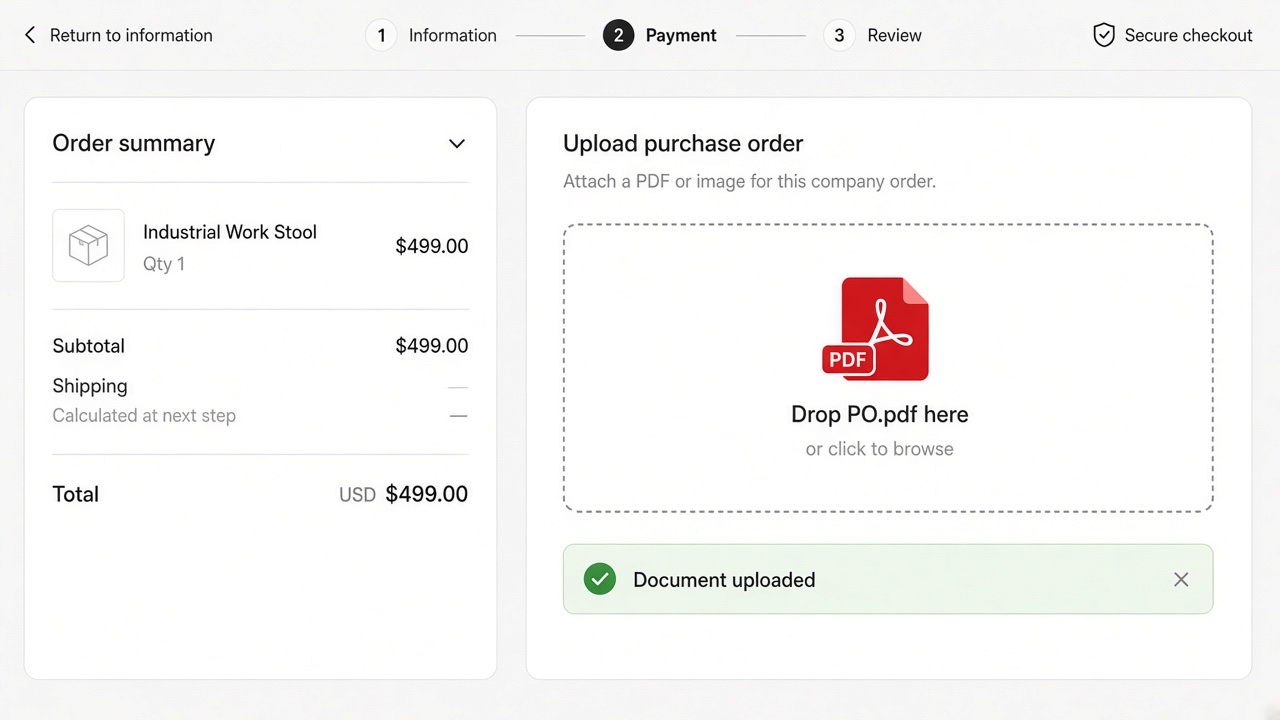Click step 3 number circle

[839, 35]
